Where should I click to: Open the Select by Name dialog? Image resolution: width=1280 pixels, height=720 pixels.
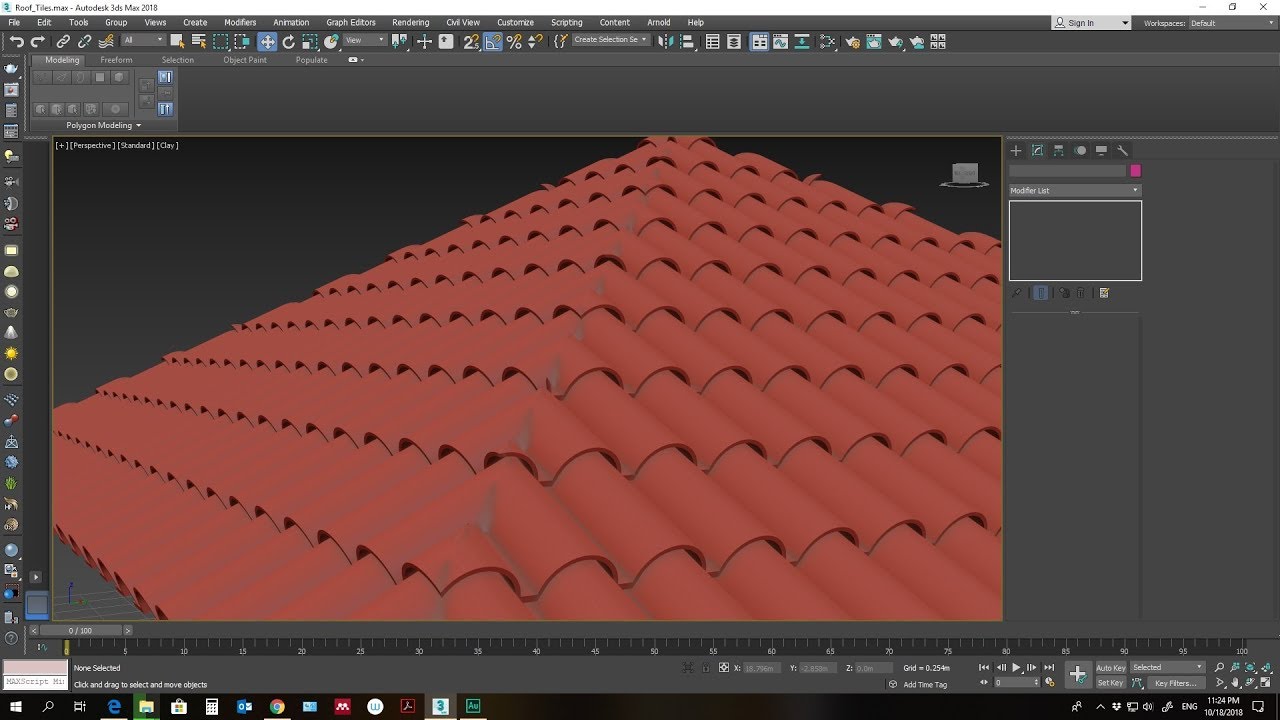pos(198,42)
